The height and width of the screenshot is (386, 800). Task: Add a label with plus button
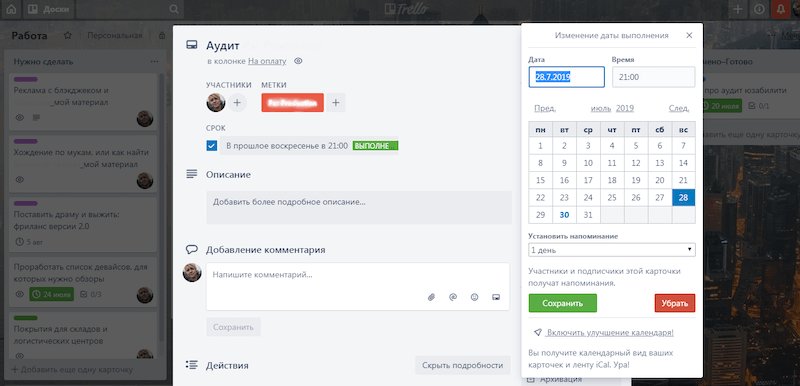pos(336,102)
